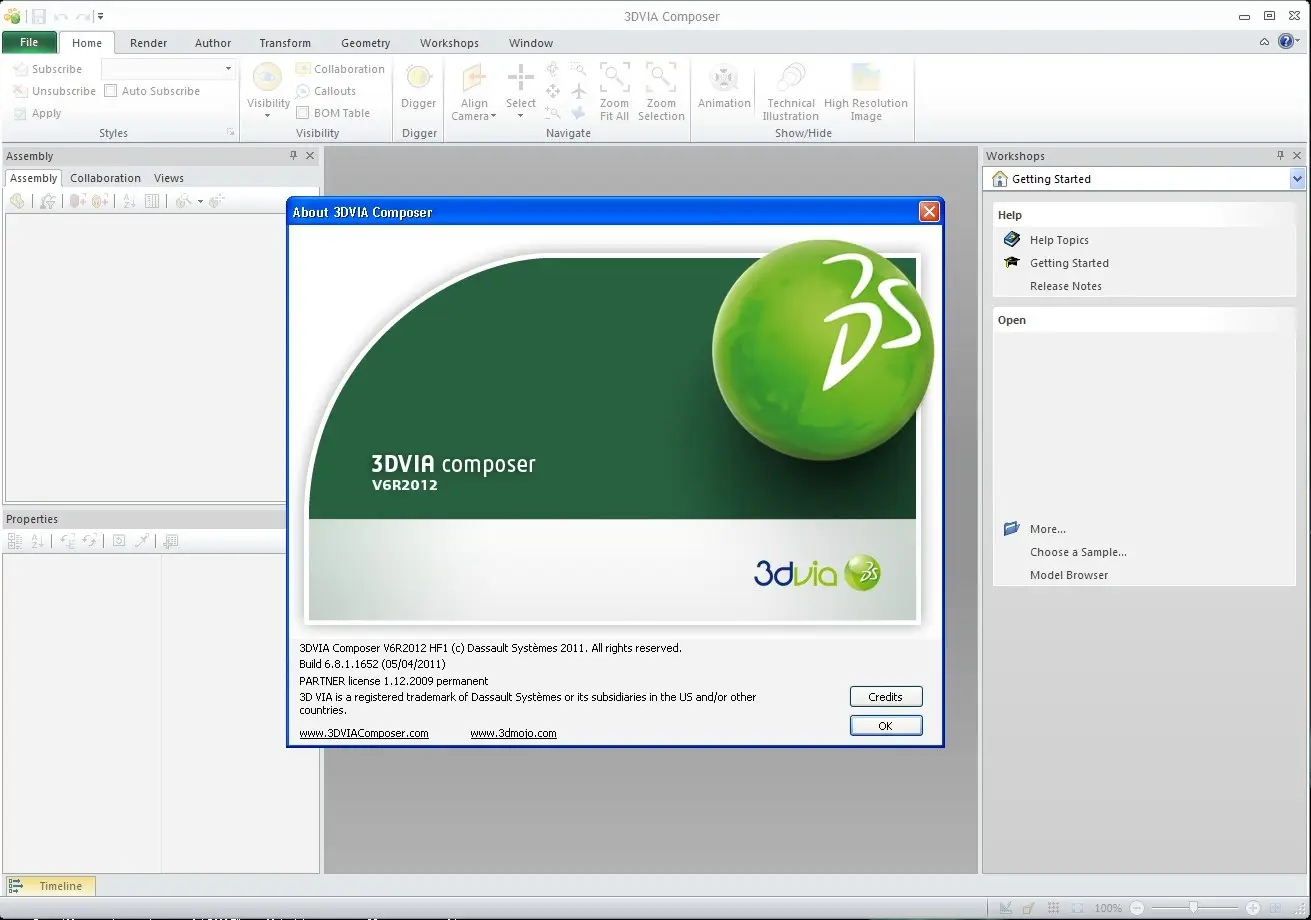Switch to the Author ribbon tab
This screenshot has height=920, width=1311.
tap(213, 43)
